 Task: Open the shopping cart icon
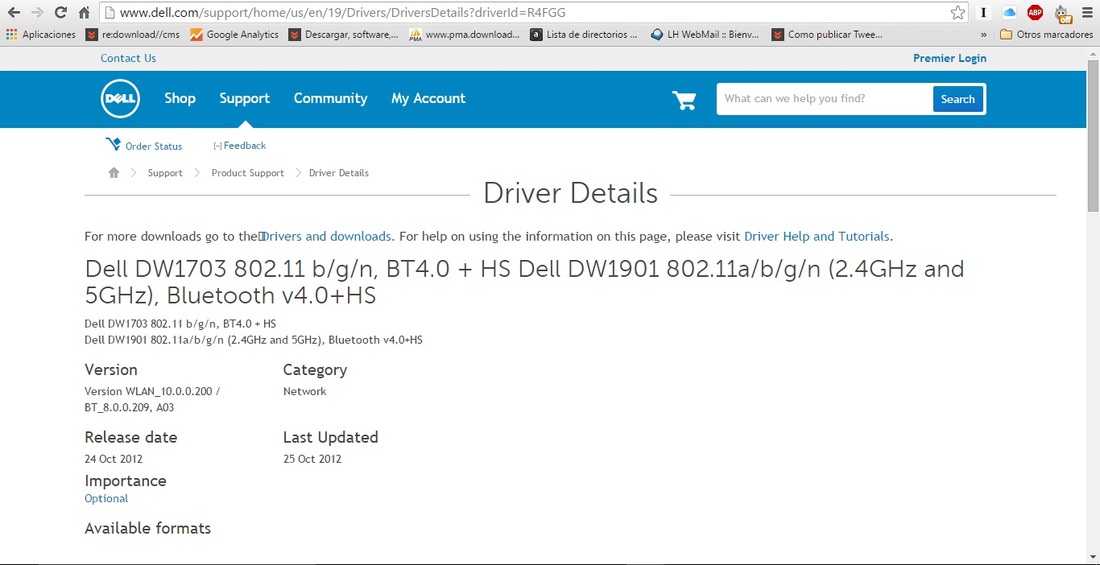[684, 100]
